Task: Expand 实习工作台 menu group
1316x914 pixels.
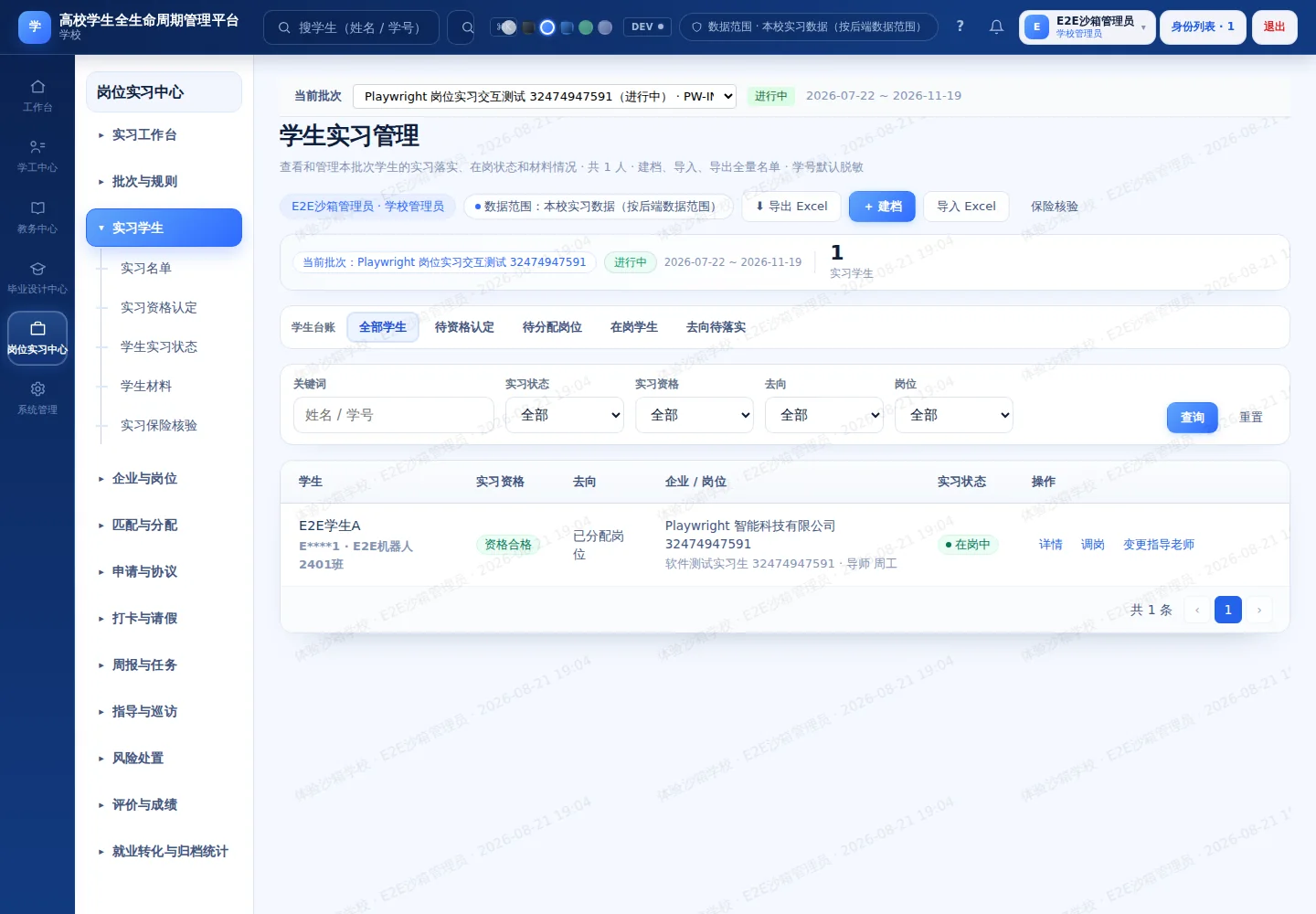Action: point(164,135)
